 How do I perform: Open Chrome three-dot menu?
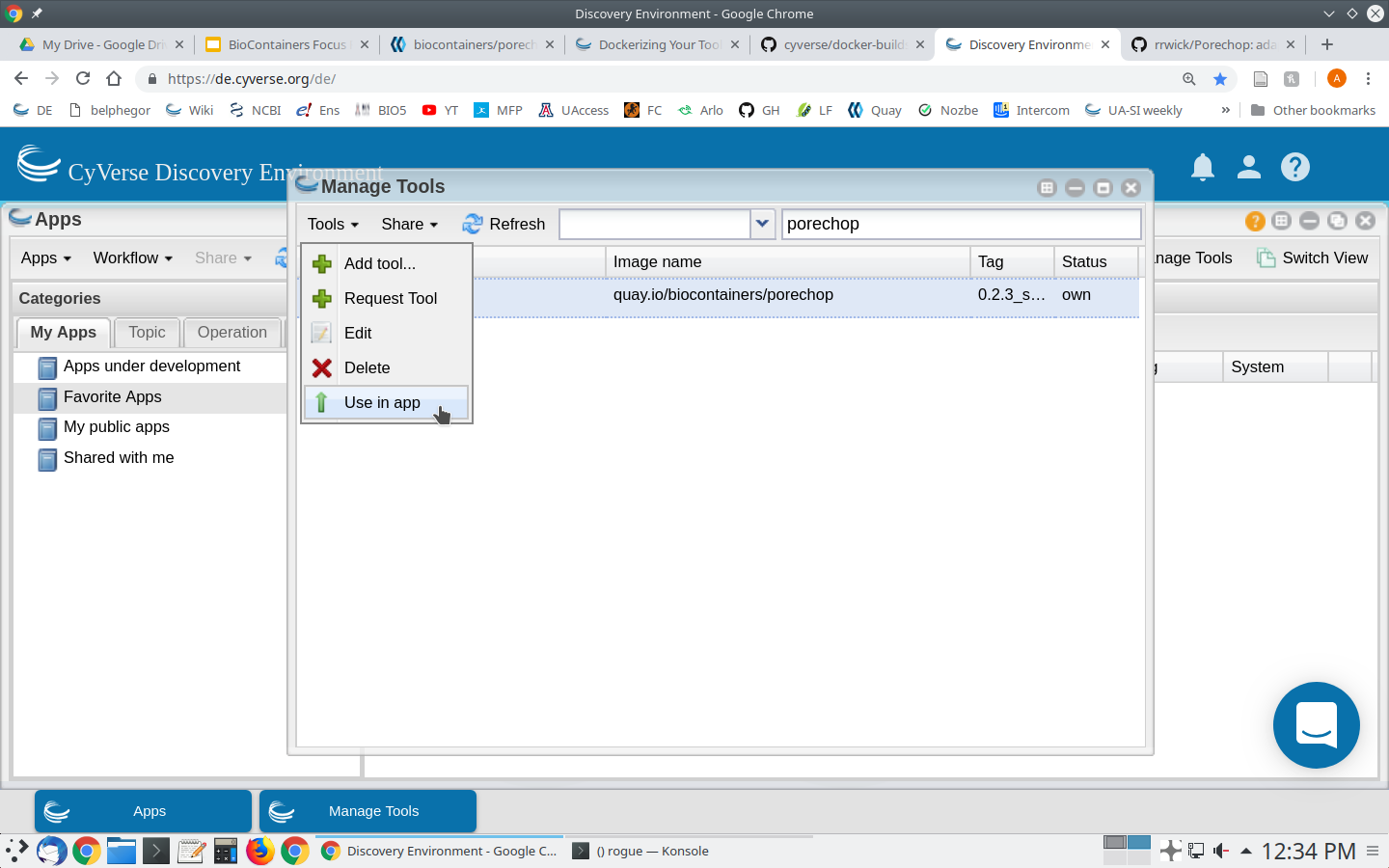[x=1368, y=79]
